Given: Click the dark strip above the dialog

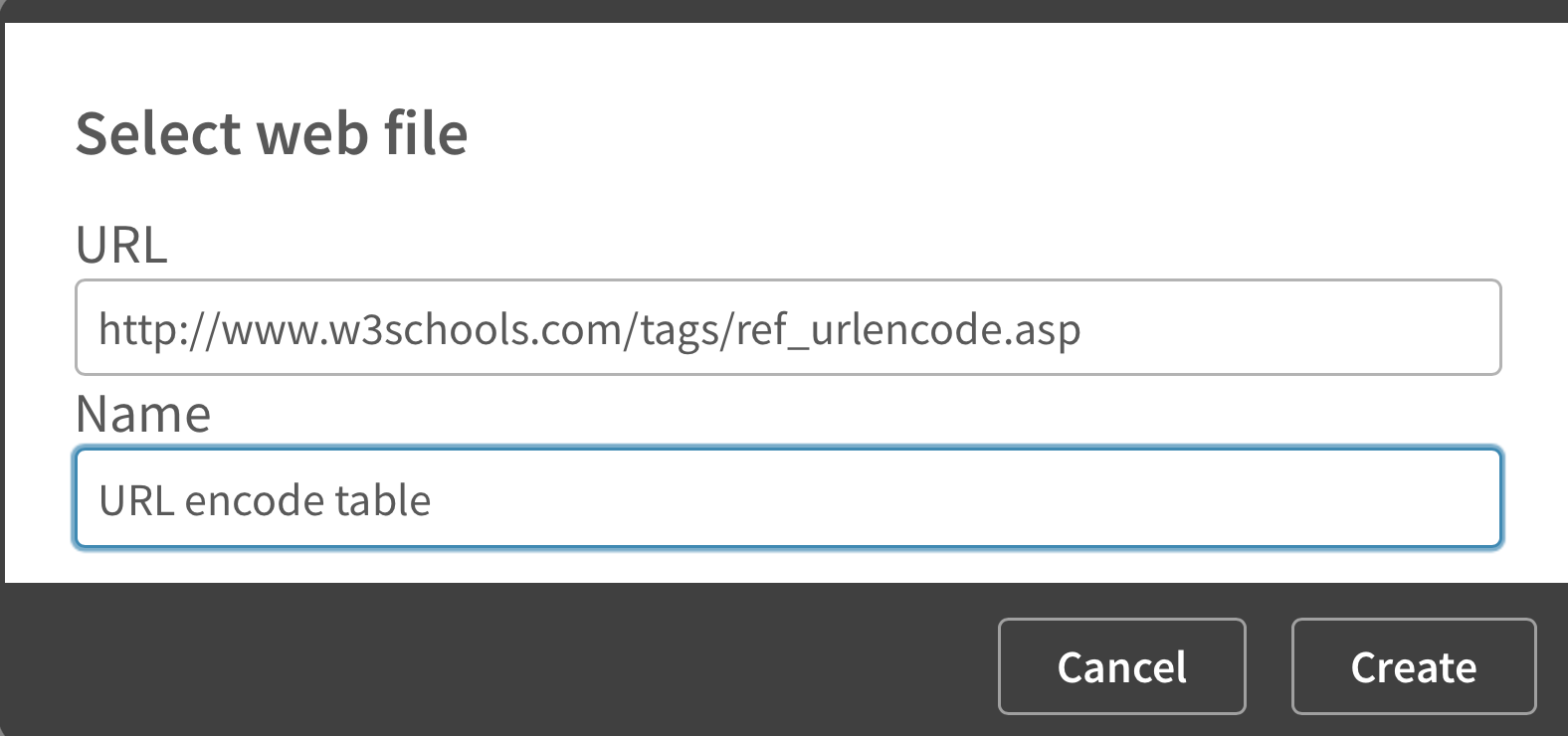Looking at the screenshot, I should point(784,10).
